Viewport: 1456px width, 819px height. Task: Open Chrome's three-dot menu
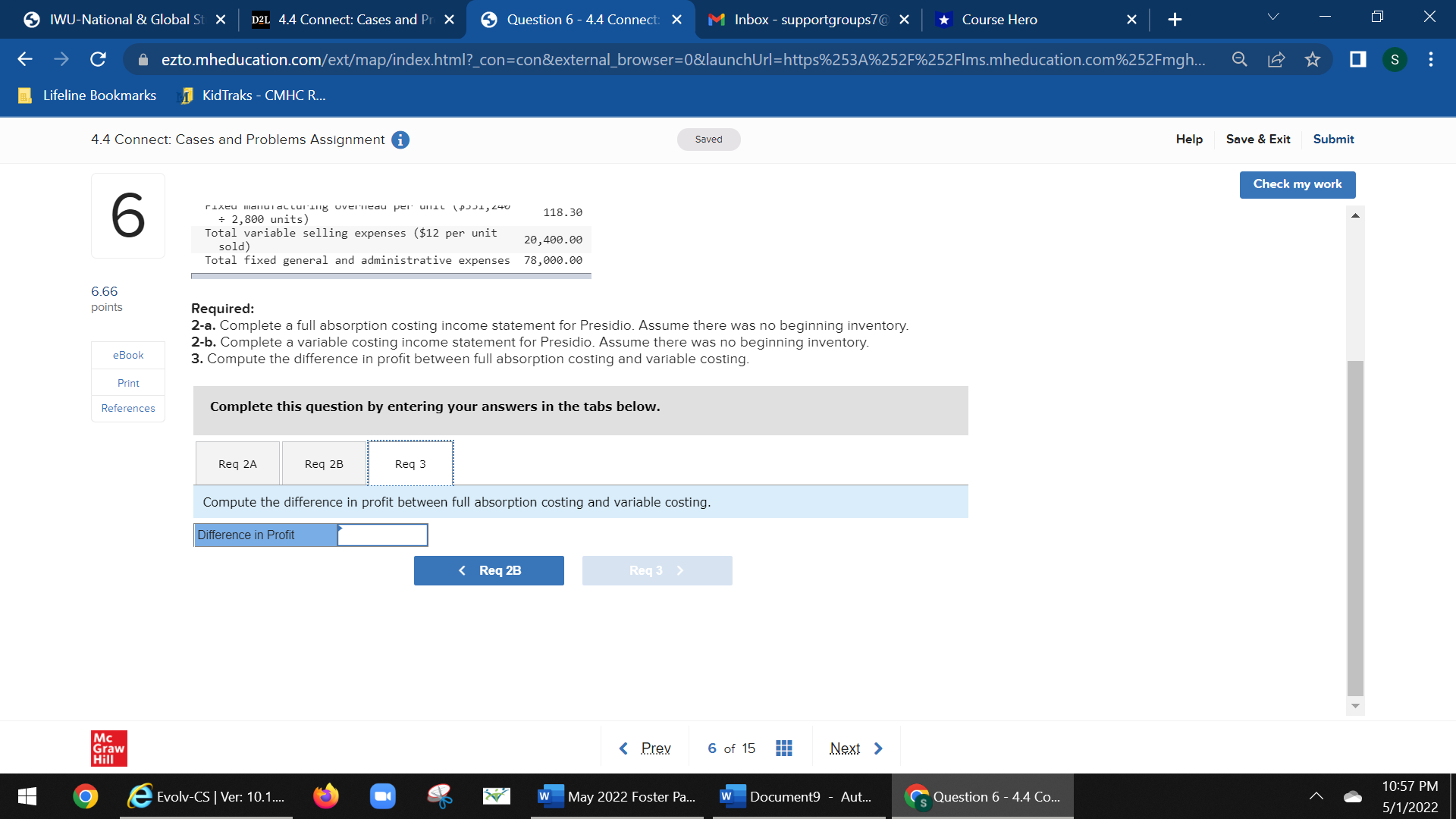coord(1431,59)
